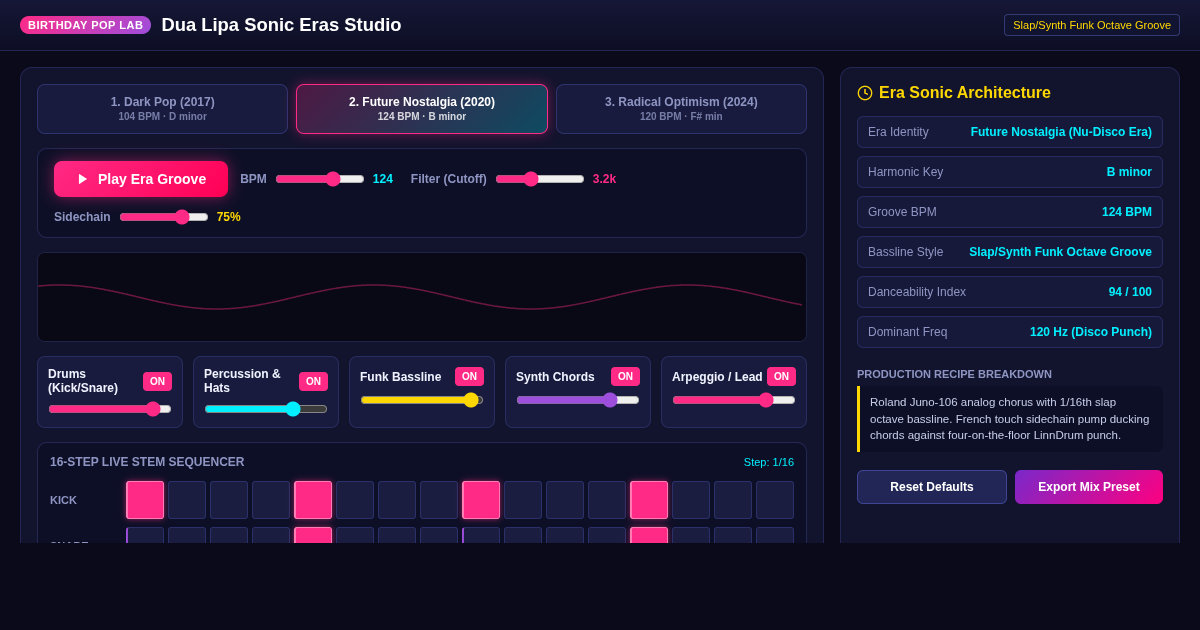Click the BIRTHDAY POP LAB badge

[x=85, y=25]
